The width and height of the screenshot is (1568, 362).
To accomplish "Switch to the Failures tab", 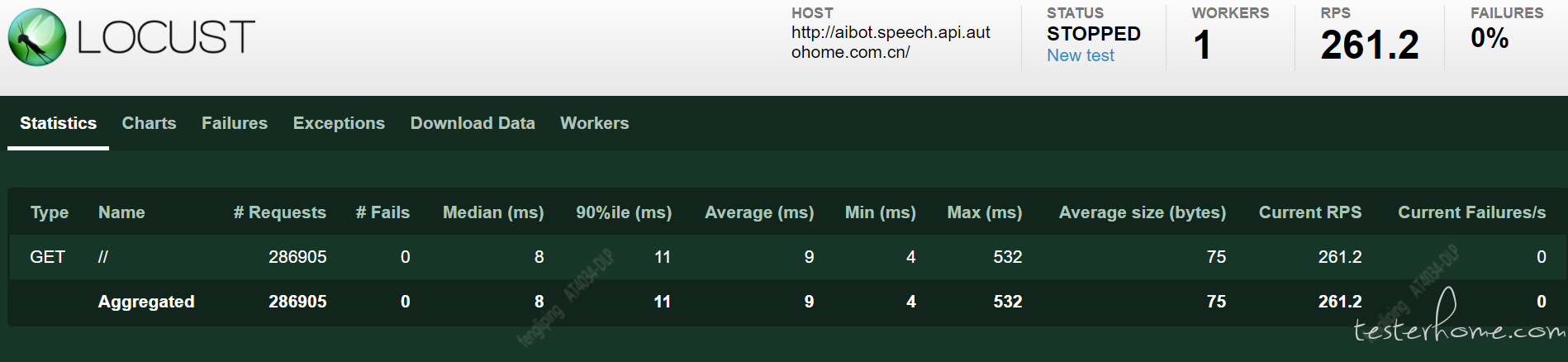I will click(235, 123).
